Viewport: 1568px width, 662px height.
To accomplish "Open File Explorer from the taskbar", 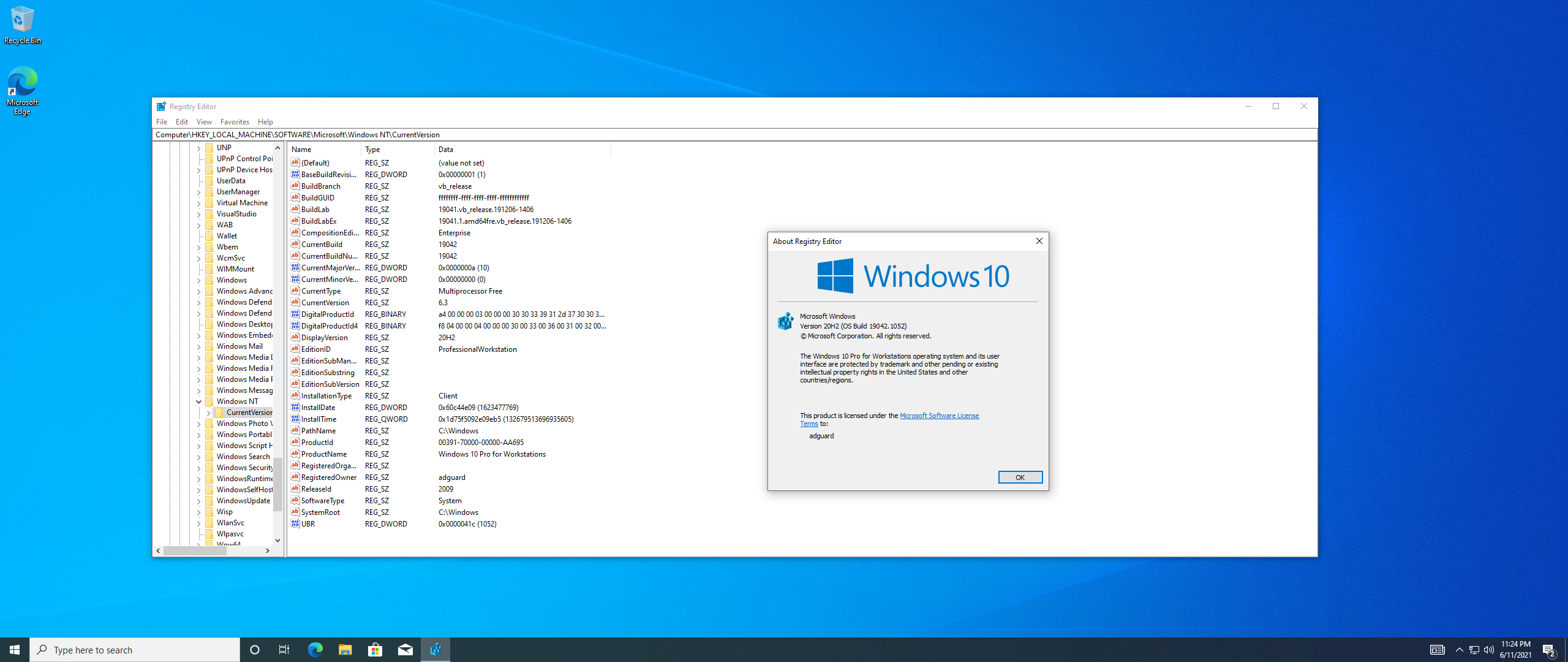I will click(x=345, y=650).
